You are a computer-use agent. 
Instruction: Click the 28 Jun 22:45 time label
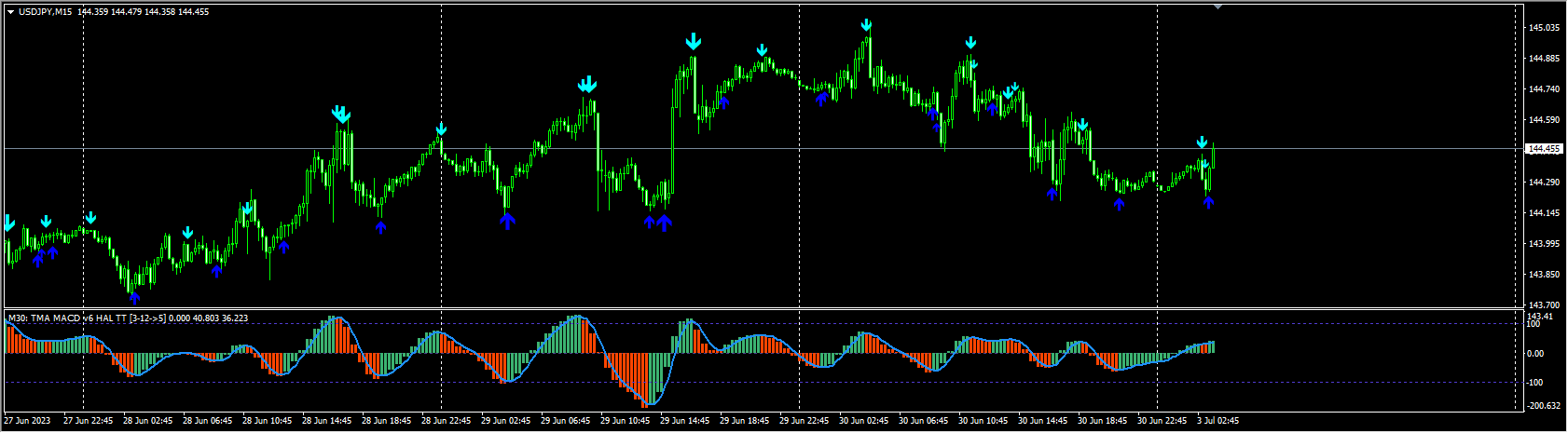click(x=447, y=421)
